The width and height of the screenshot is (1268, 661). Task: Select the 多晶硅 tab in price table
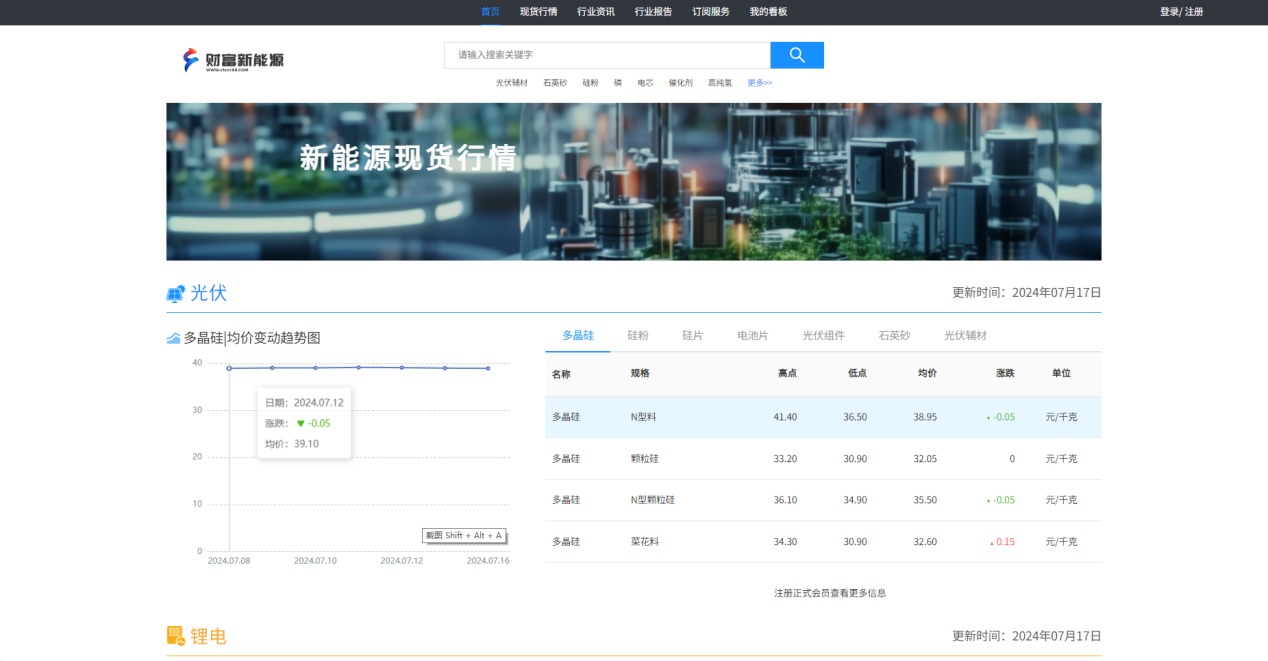pyautogui.click(x=578, y=336)
